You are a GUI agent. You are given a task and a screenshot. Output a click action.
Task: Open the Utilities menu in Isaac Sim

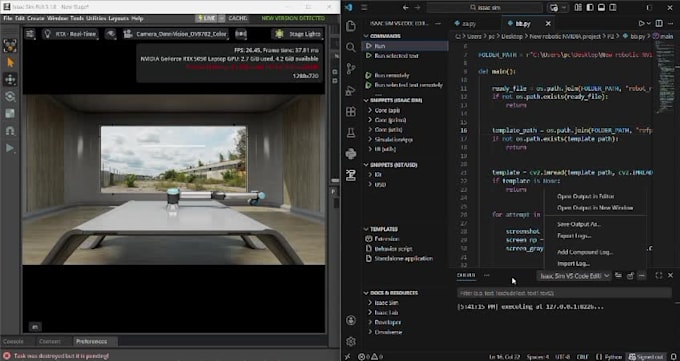tap(96, 18)
